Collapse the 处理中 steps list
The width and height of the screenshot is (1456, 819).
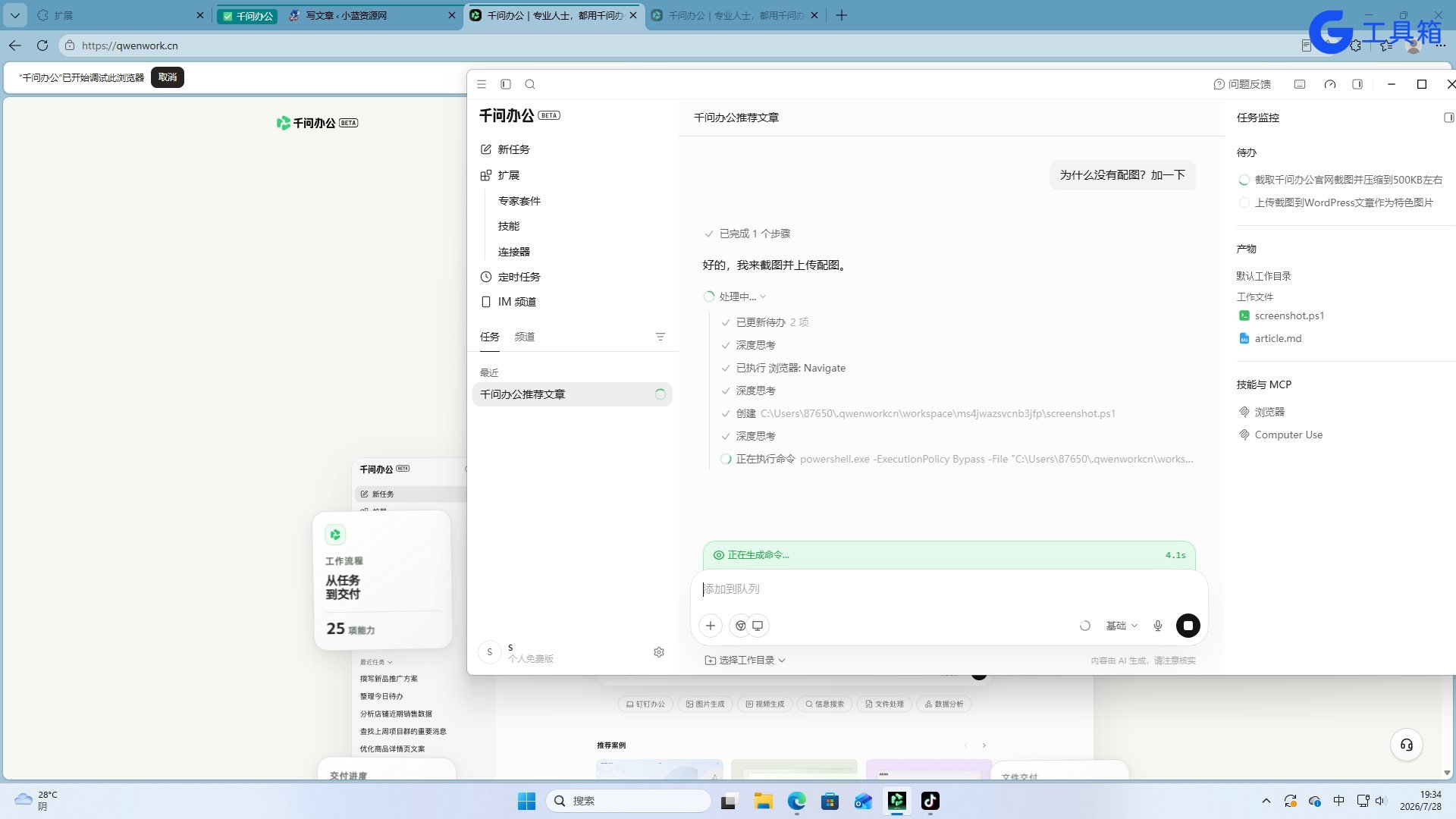(735, 297)
